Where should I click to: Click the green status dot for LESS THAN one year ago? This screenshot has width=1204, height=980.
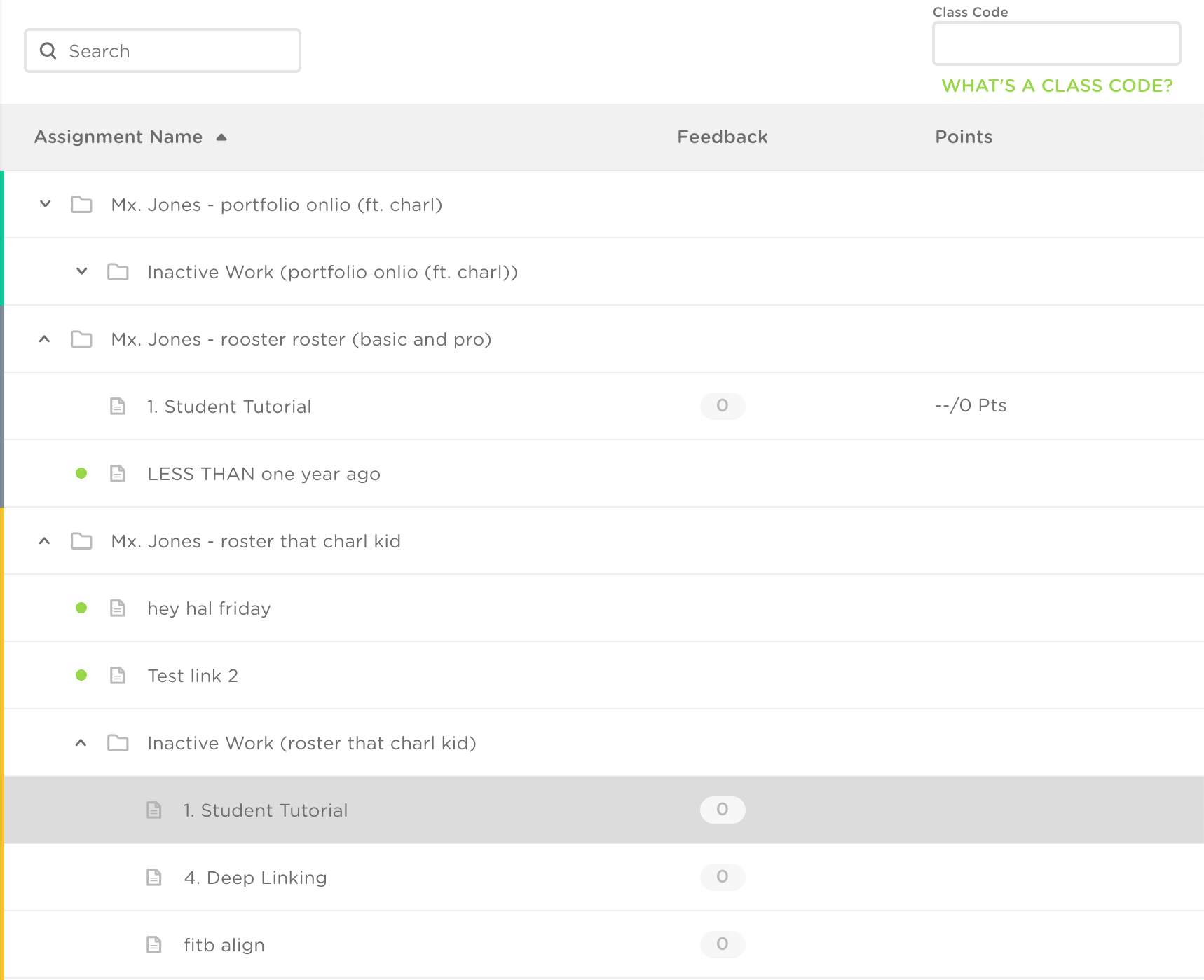click(x=81, y=473)
